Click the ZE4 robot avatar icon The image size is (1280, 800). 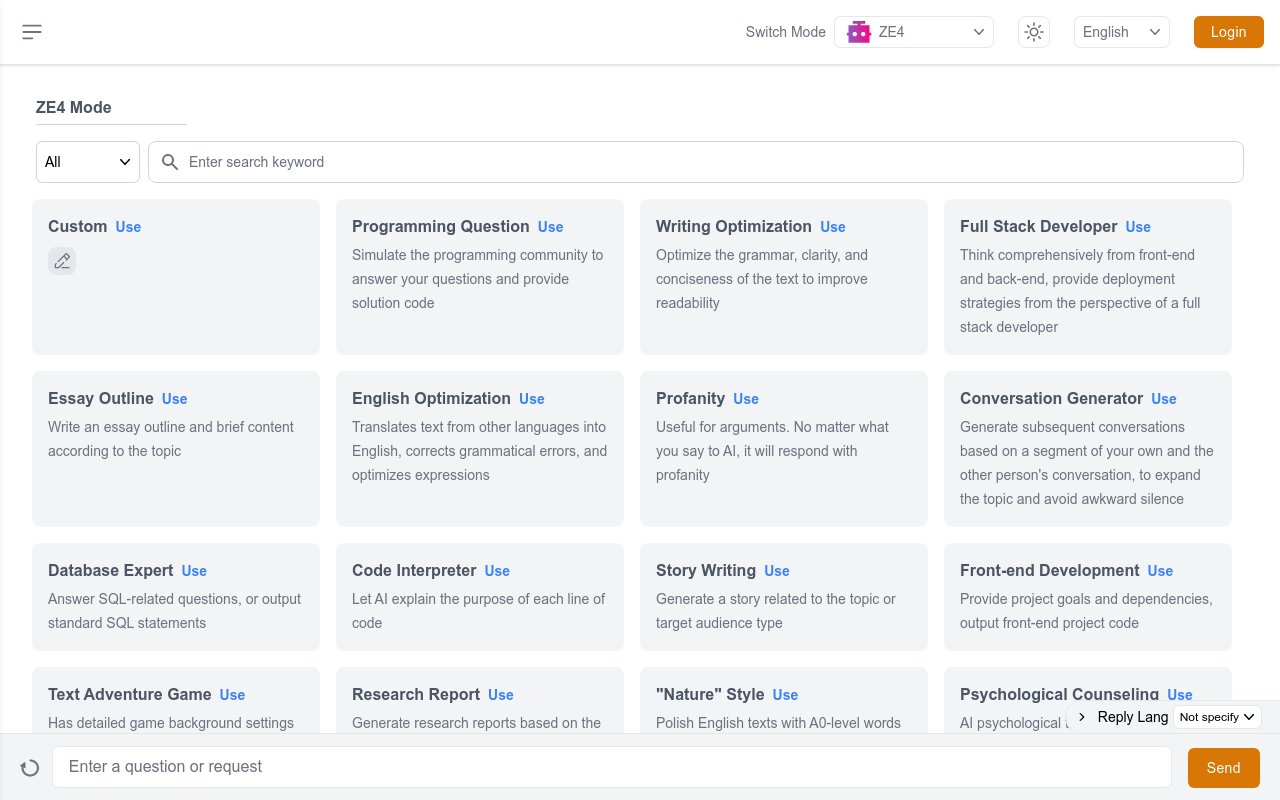[x=859, y=32]
